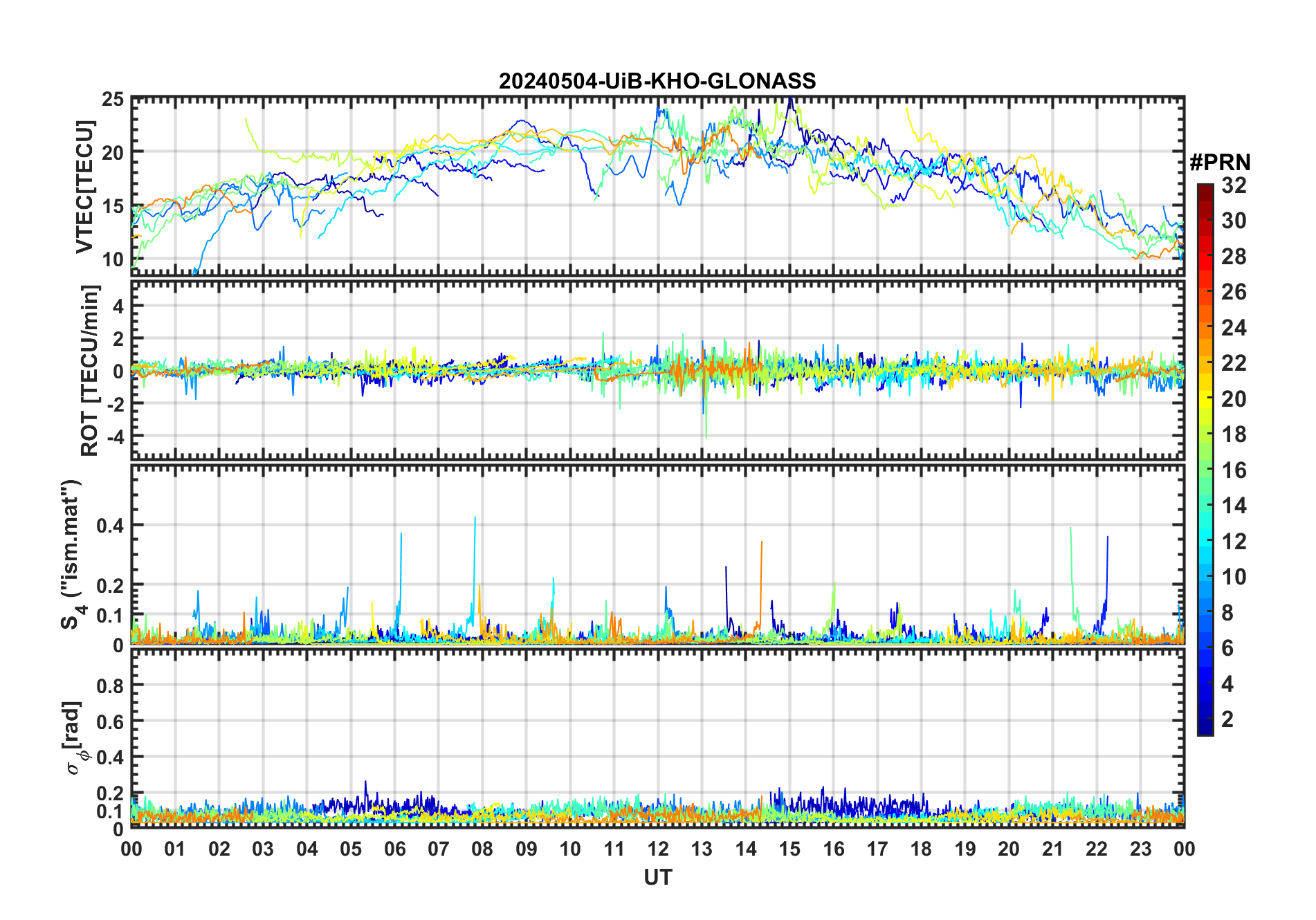This screenshot has height=920, width=1316.
Task: Click the ROT [TECU/min] y-axis label
Action: tap(90, 370)
